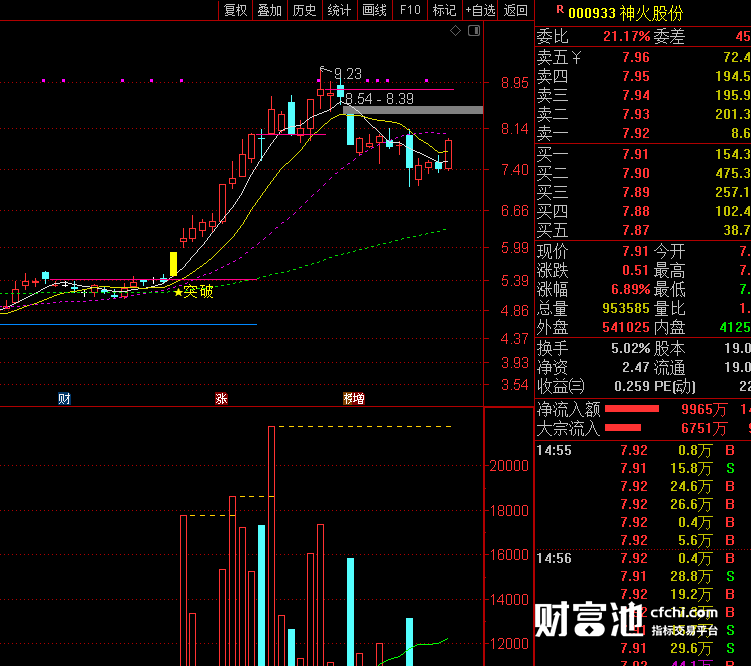The width and height of the screenshot is (751, 666).
Task: Click buy-four price 7.88
Action: (x=636, y=211)
